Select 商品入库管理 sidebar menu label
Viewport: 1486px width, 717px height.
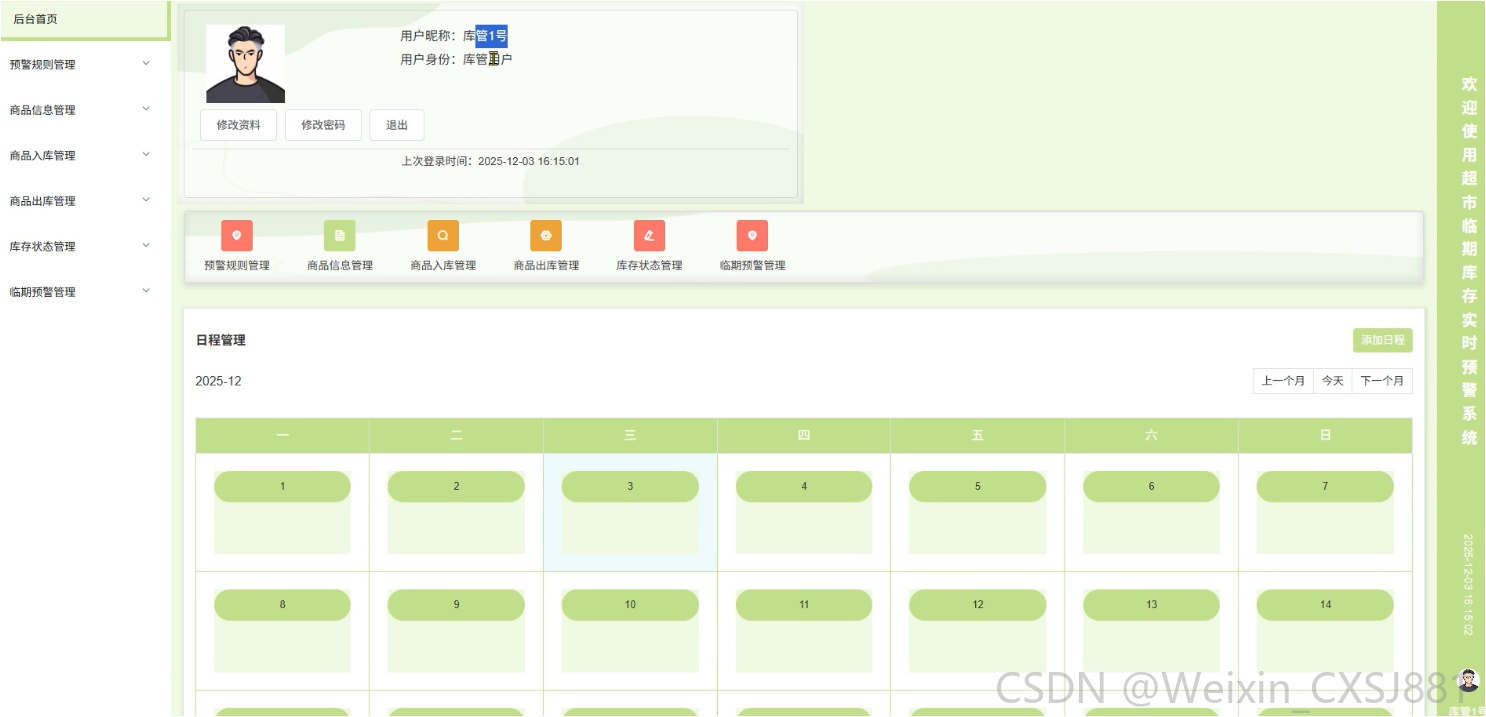click(42, 156)
